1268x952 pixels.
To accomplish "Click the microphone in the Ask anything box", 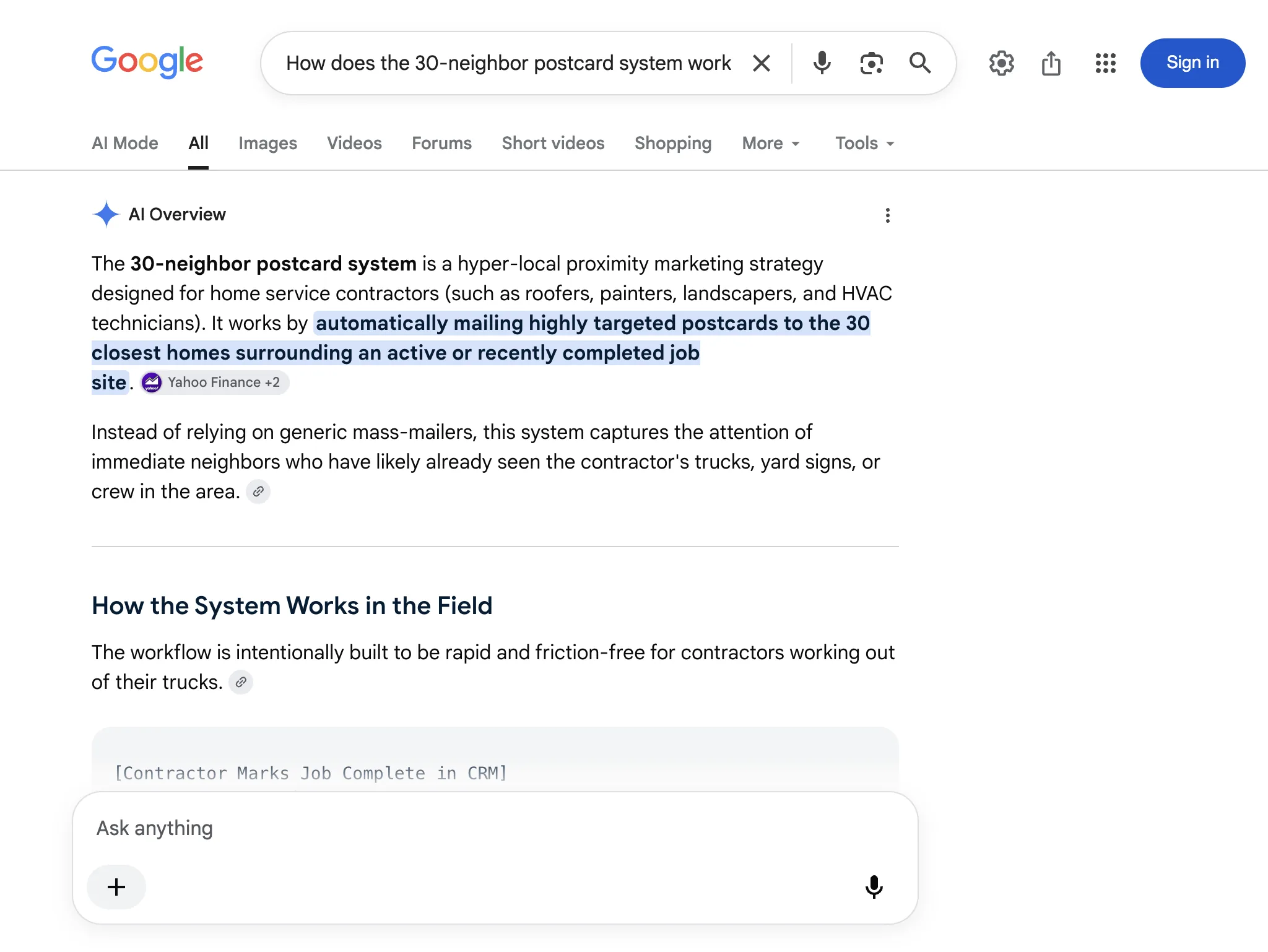I will pos(874,887).
